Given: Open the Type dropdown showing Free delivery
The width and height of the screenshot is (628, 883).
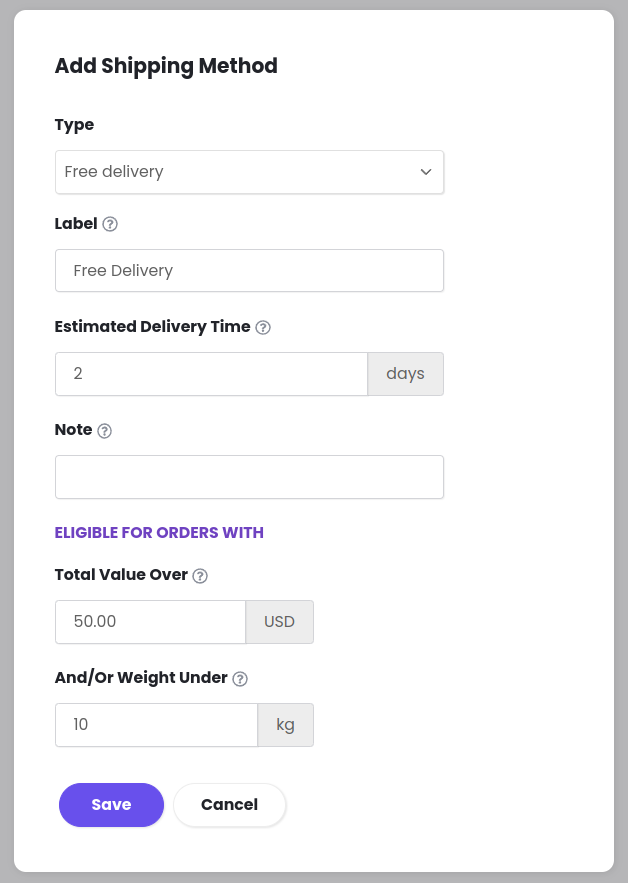Looking at the screenshot, I should tap(250, 172).
